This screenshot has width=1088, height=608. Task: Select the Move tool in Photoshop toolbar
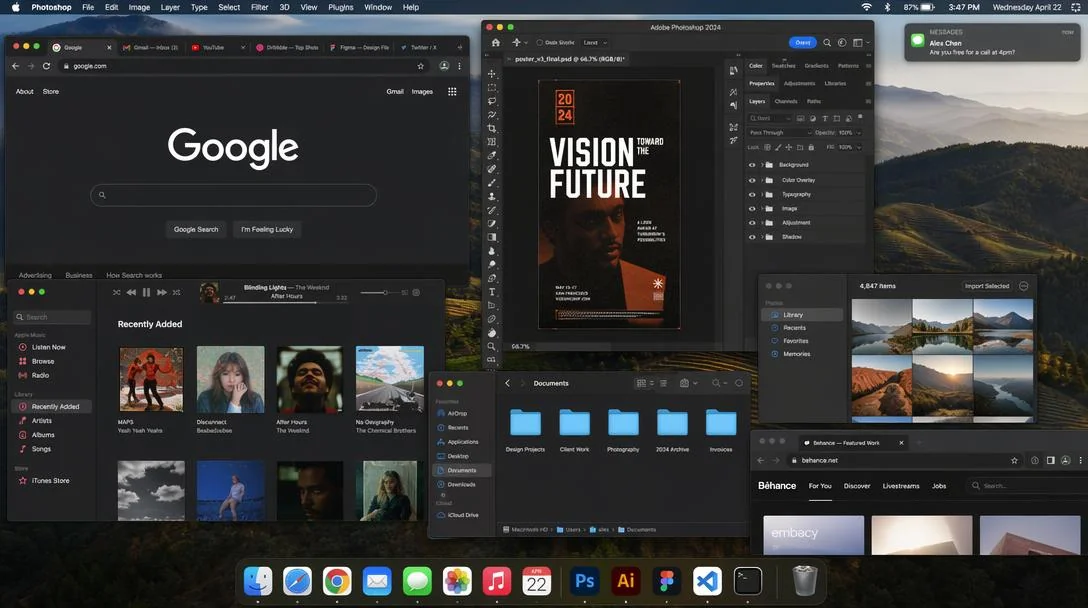click(492, 74)
